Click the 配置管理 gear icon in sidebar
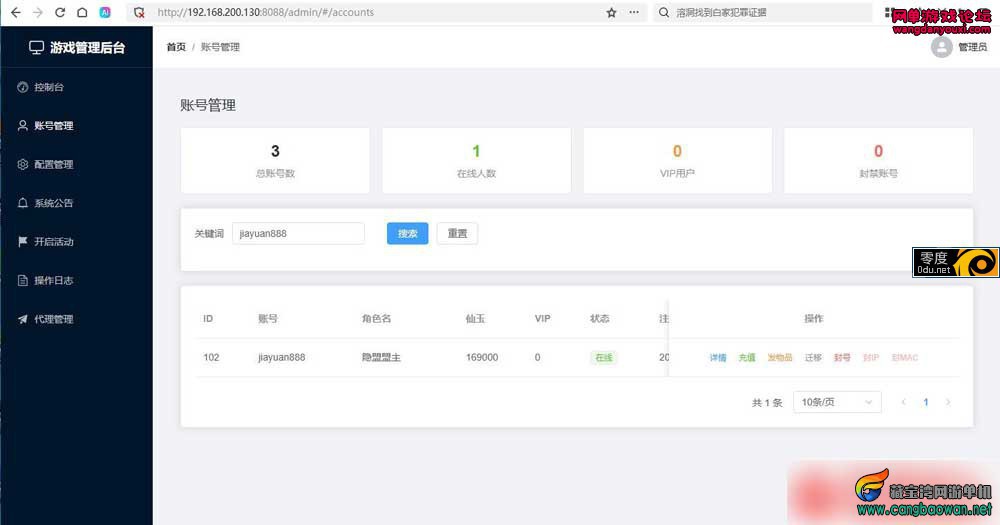This screenshot has width=1000, height=525. tap(22, 165)
